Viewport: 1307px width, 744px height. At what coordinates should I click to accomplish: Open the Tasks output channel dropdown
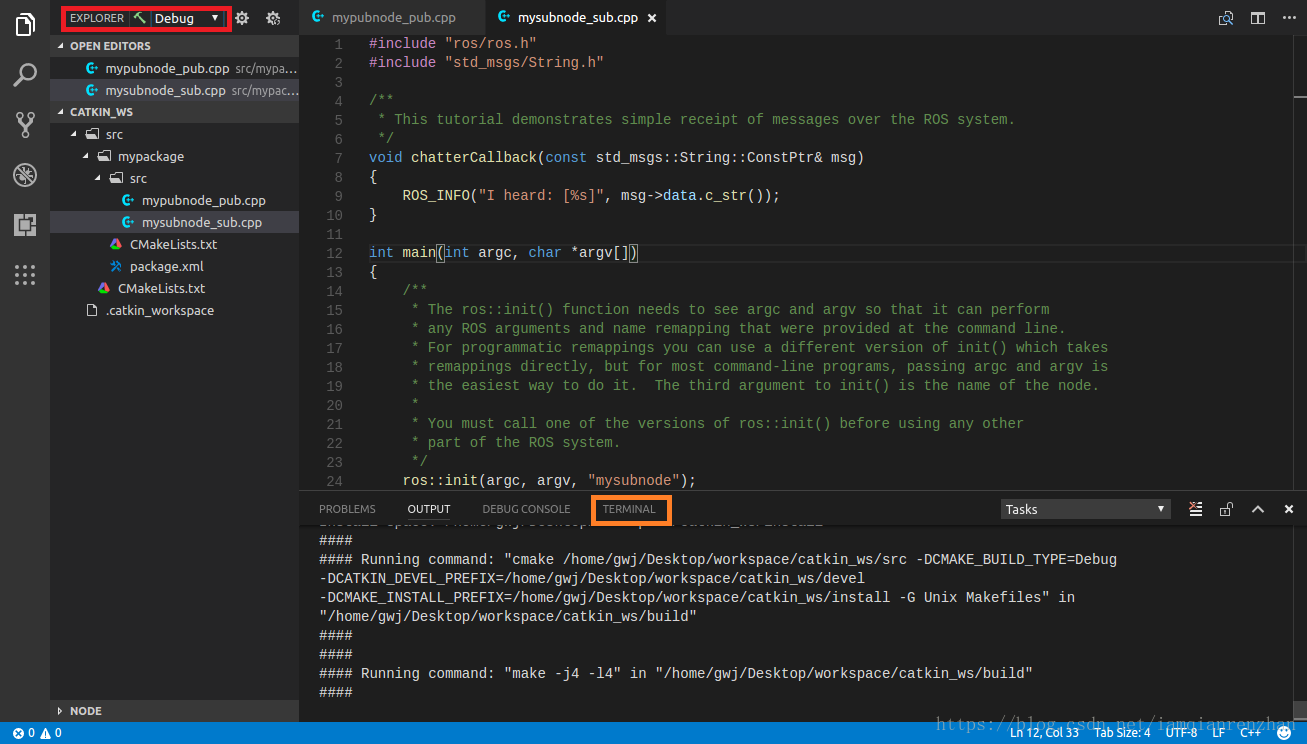coord(1085,509)
